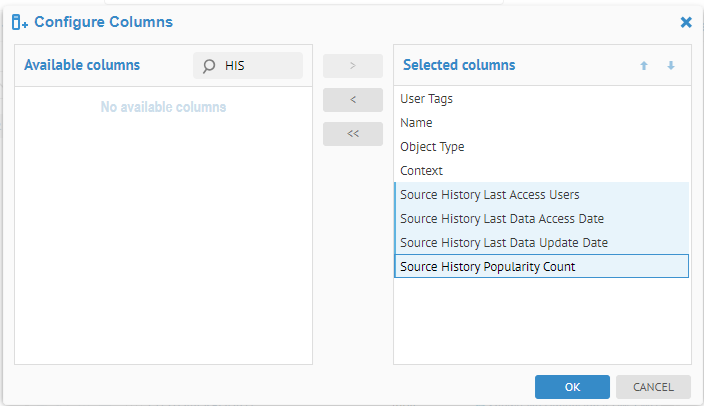Click the Configure Columns title icon
The image size is (704, 406).
19,22
